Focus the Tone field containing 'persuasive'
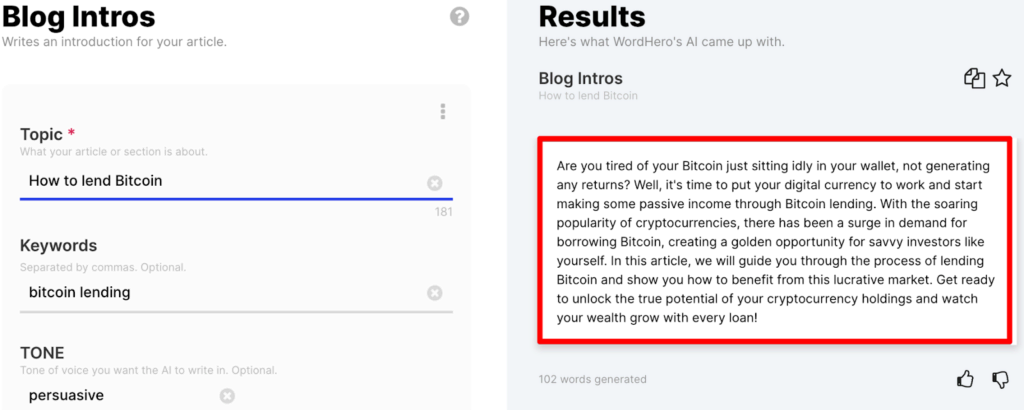The width and height of the screenshot is (1024, 410). [120, 395]
